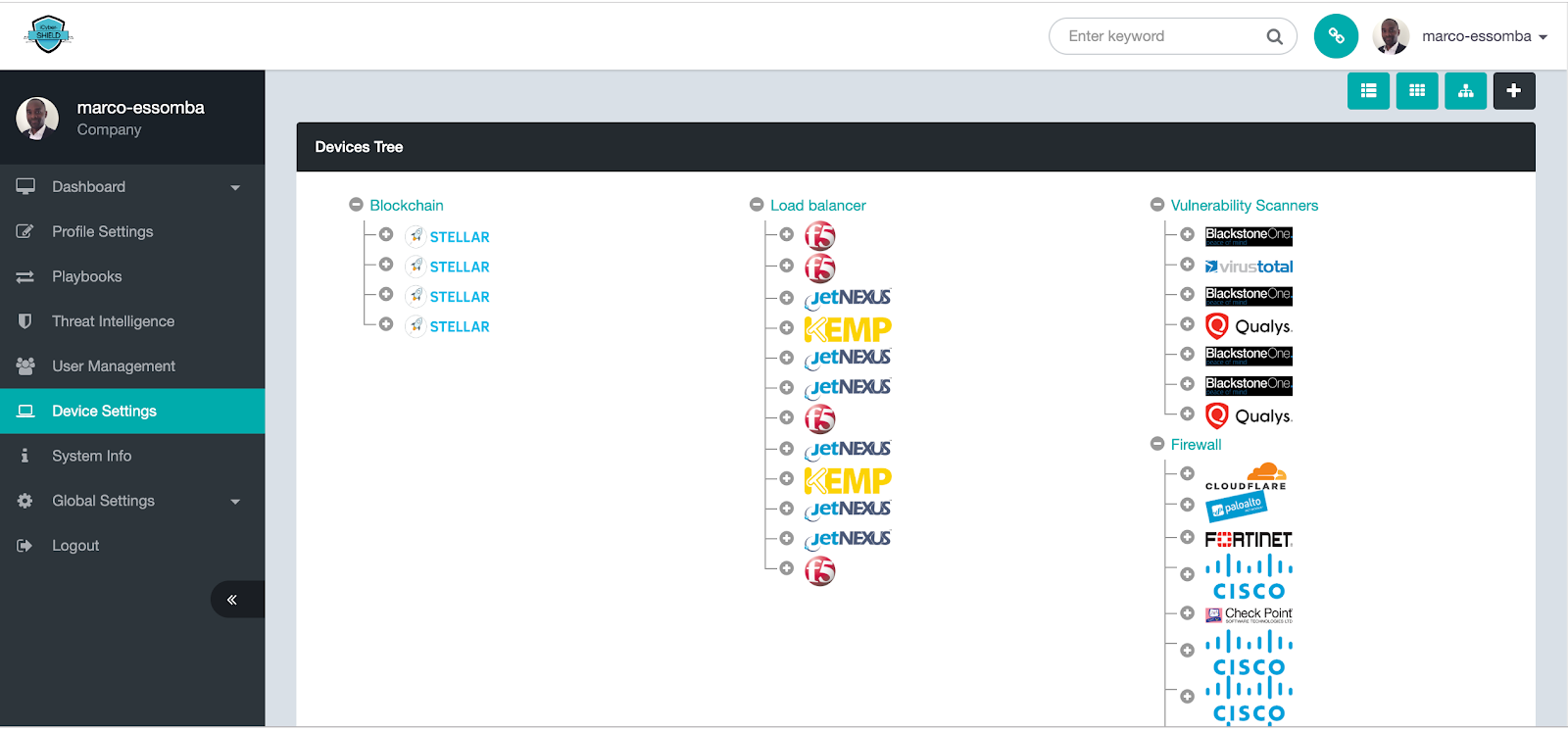Click the Devices Tree panel heading
This screenshot has height=730, width=1568.
[x=359, y=147]
